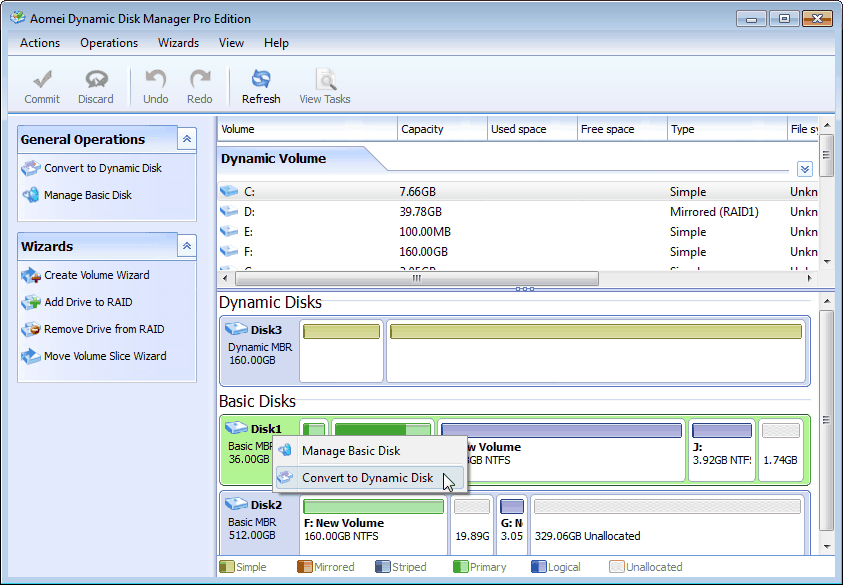Open the Operations menu

point(109,43)
